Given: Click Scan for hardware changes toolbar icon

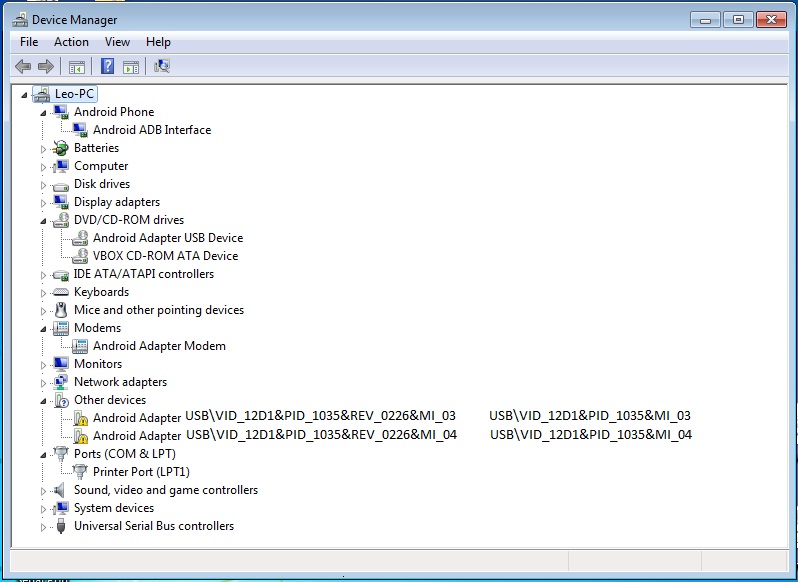Looking at the screenshot, I should point(162,66).
